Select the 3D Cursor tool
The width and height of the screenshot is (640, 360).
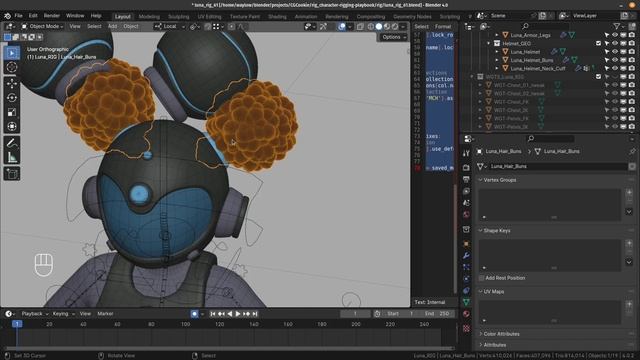pyautogui.click(x=11, y=67)
